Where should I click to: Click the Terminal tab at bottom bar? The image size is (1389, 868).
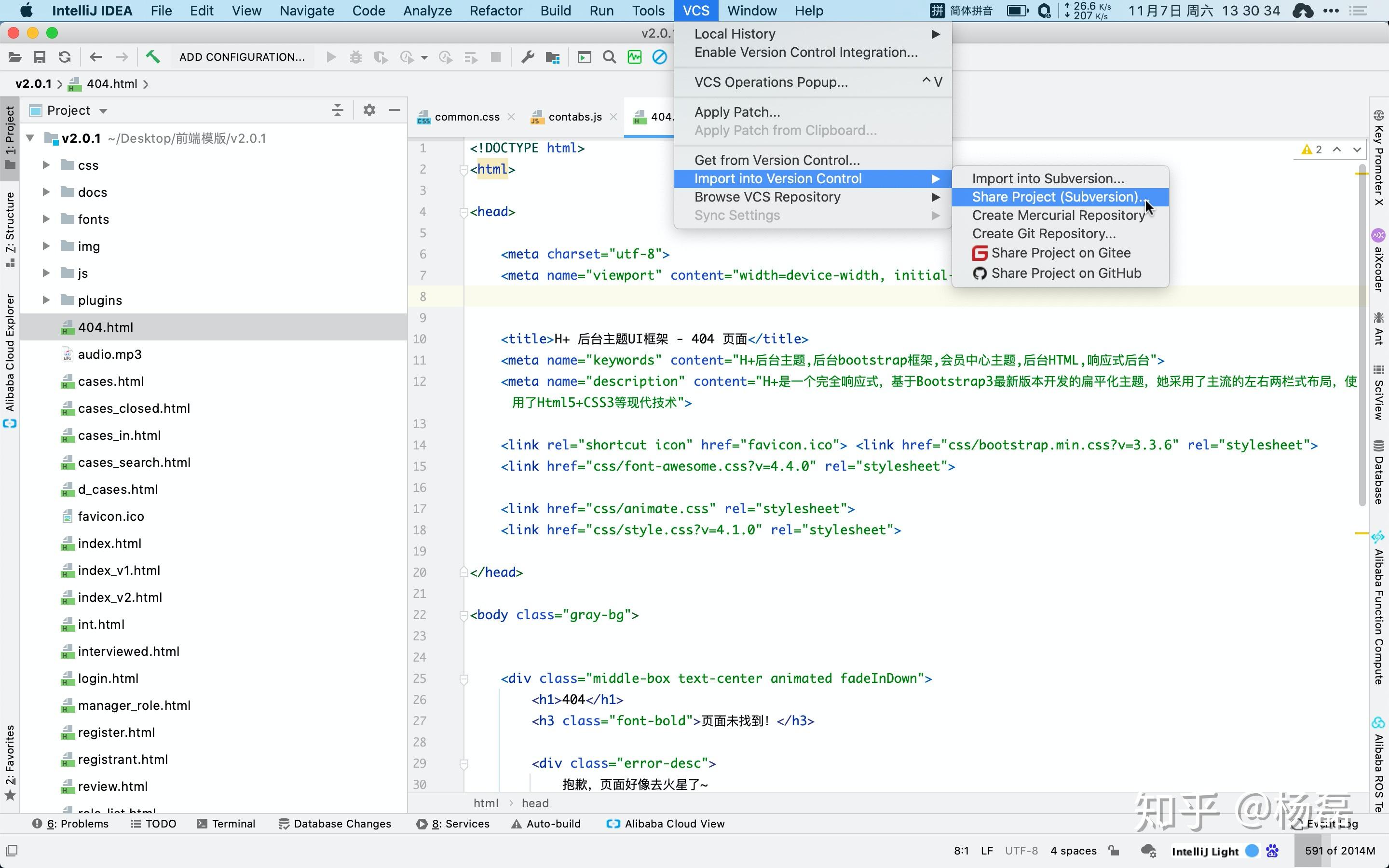(x=233, y=823)
